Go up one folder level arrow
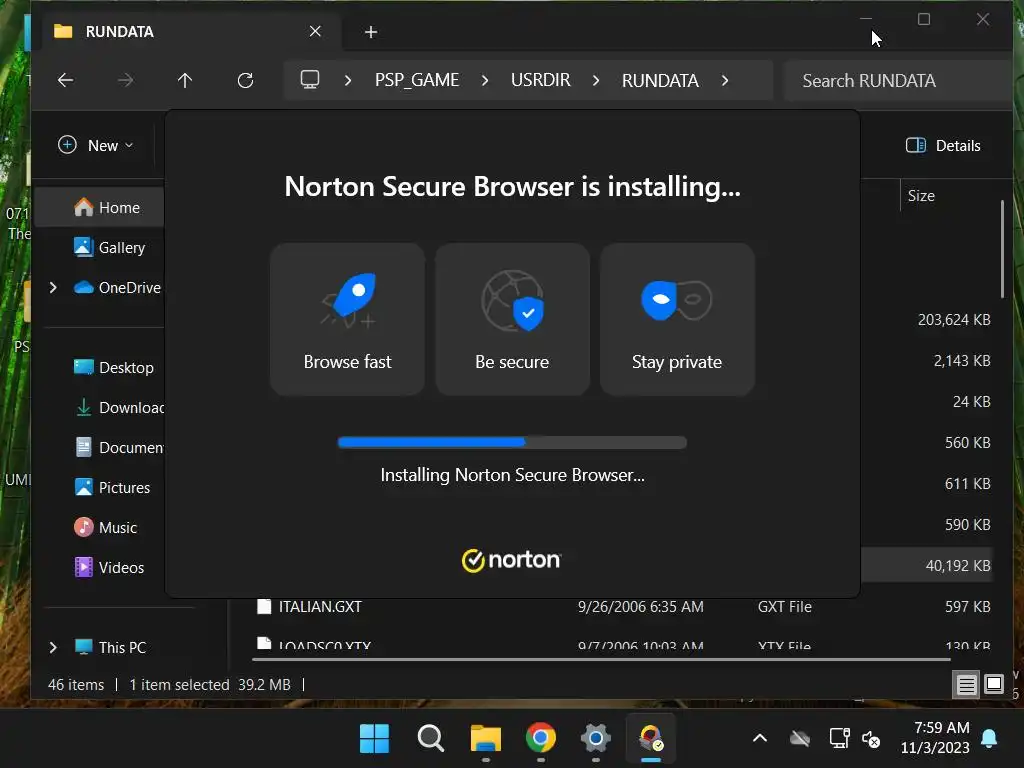The image size is (1024, 768). 185,80
